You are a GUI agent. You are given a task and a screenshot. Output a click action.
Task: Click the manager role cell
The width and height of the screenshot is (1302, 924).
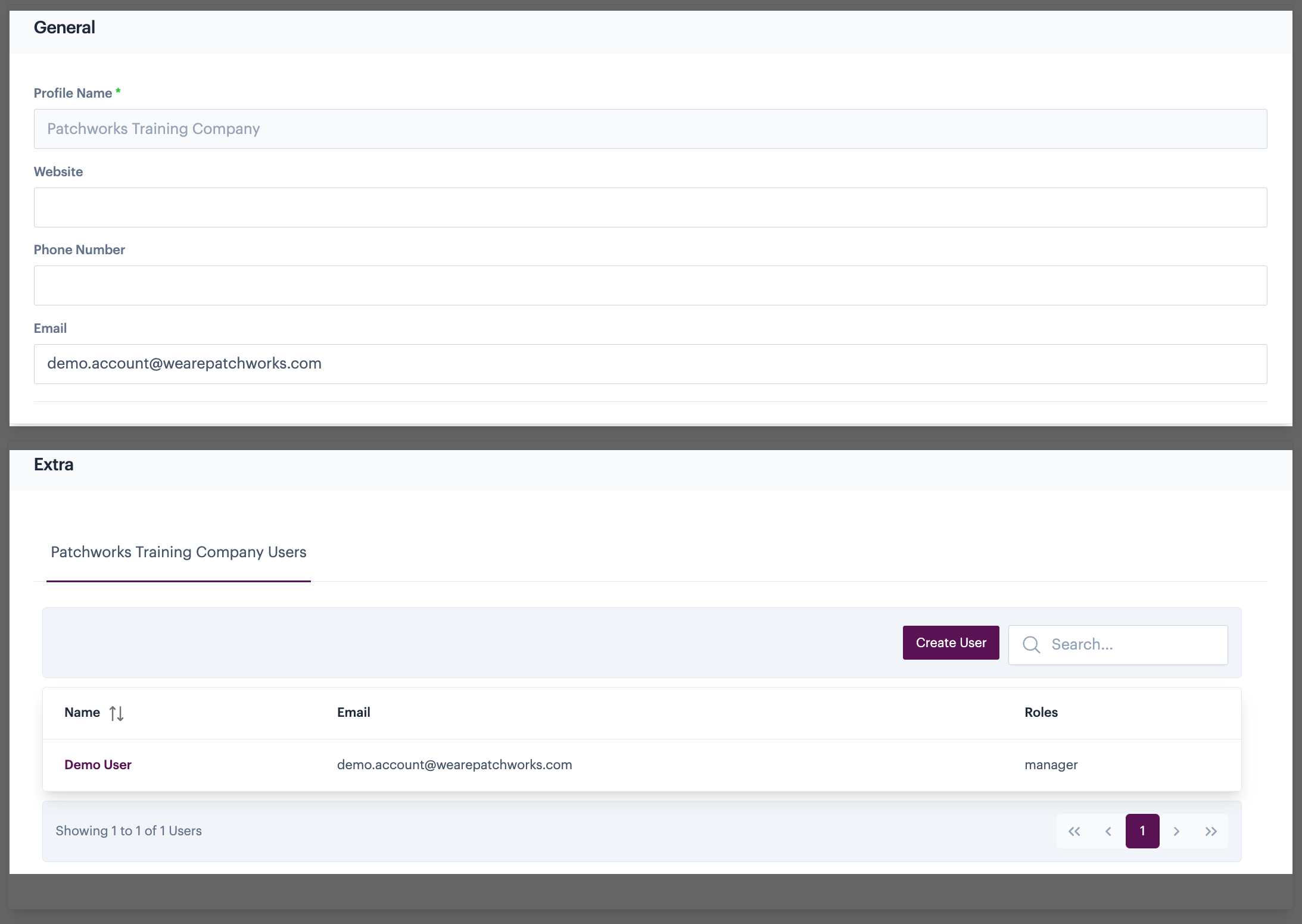(1051, 765)
